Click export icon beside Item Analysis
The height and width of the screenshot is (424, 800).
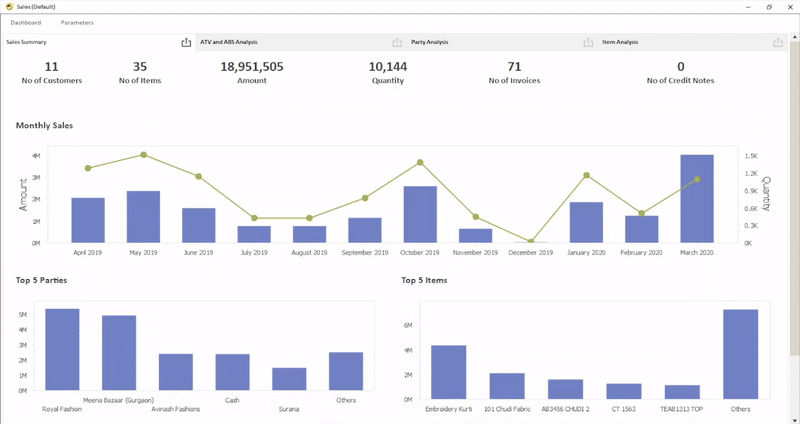(x=778, y=42)
